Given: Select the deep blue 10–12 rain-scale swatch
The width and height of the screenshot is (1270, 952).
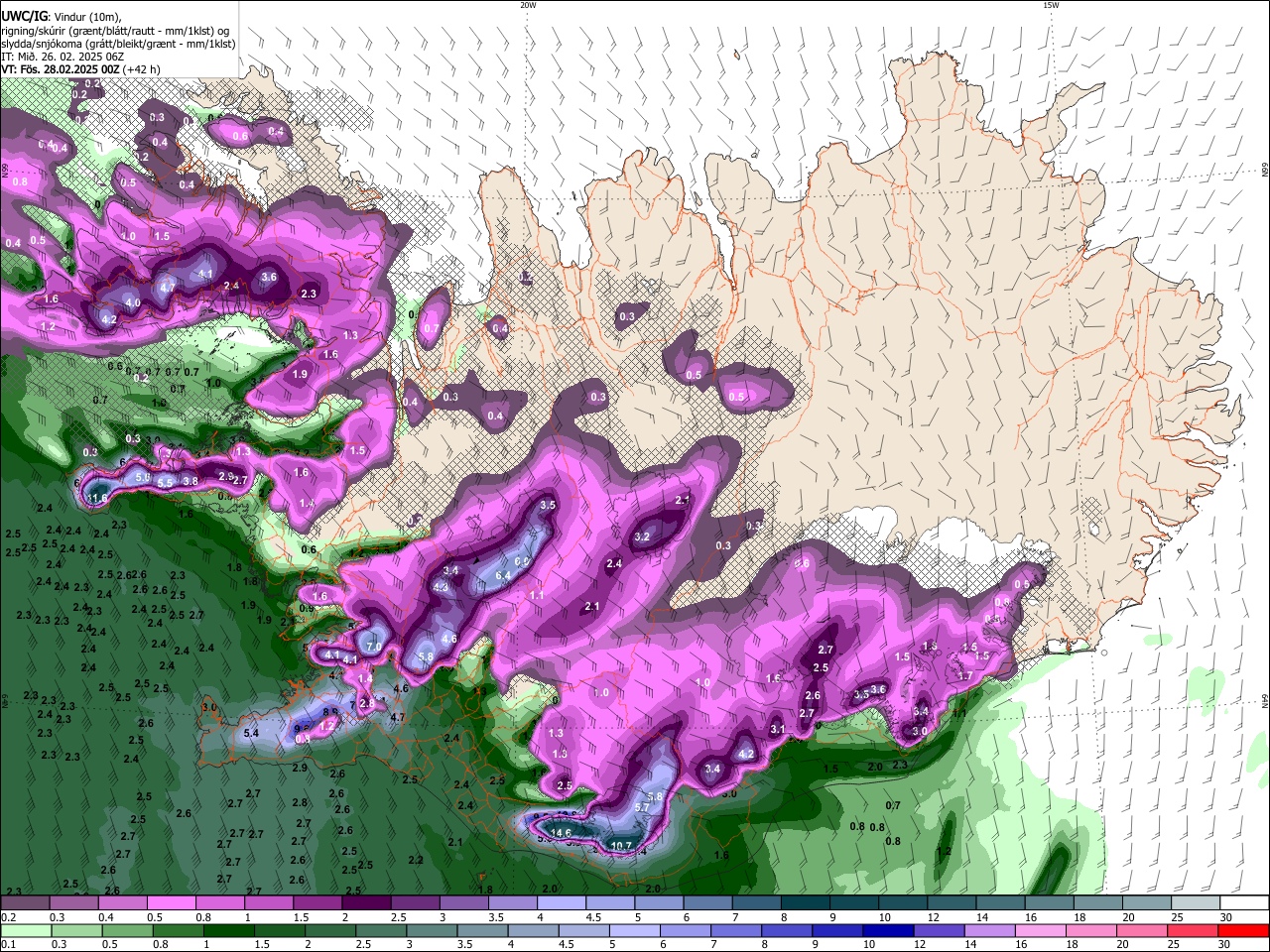Looking at the screenshot, I should pos(889,930).
